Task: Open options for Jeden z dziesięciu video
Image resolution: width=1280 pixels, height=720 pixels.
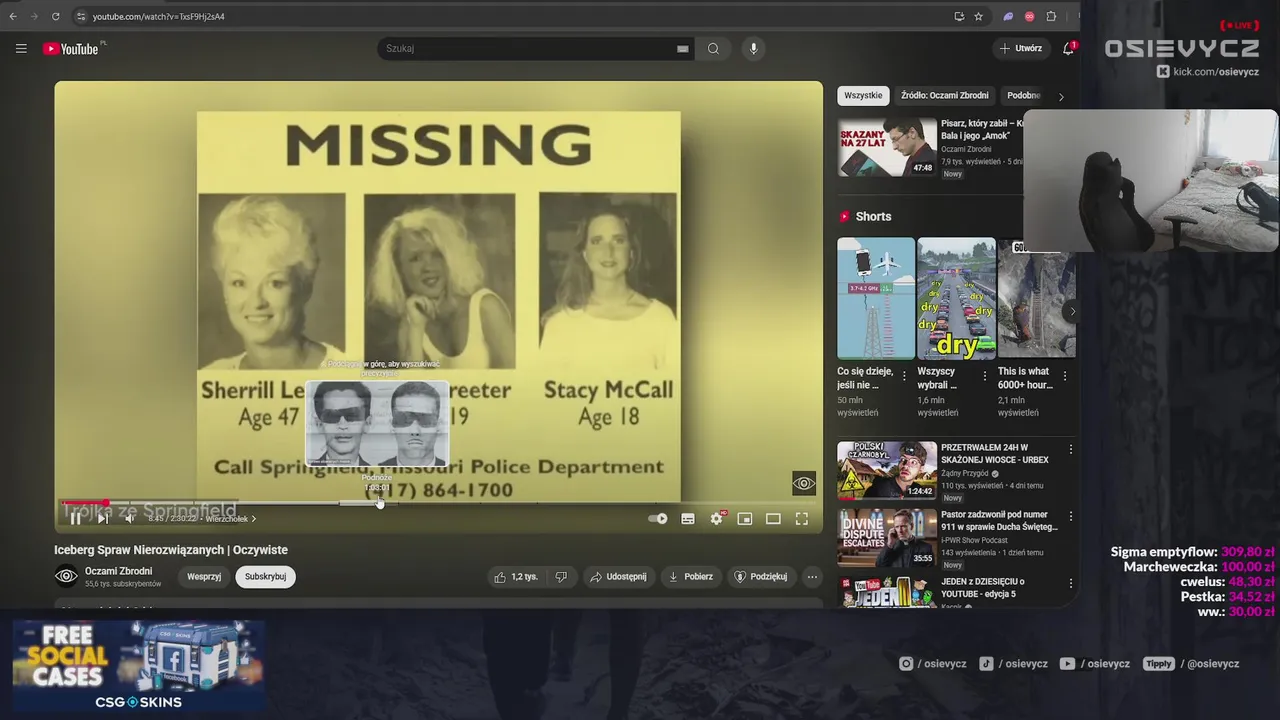Action: pyautogui.click(x=1070, y=583)
